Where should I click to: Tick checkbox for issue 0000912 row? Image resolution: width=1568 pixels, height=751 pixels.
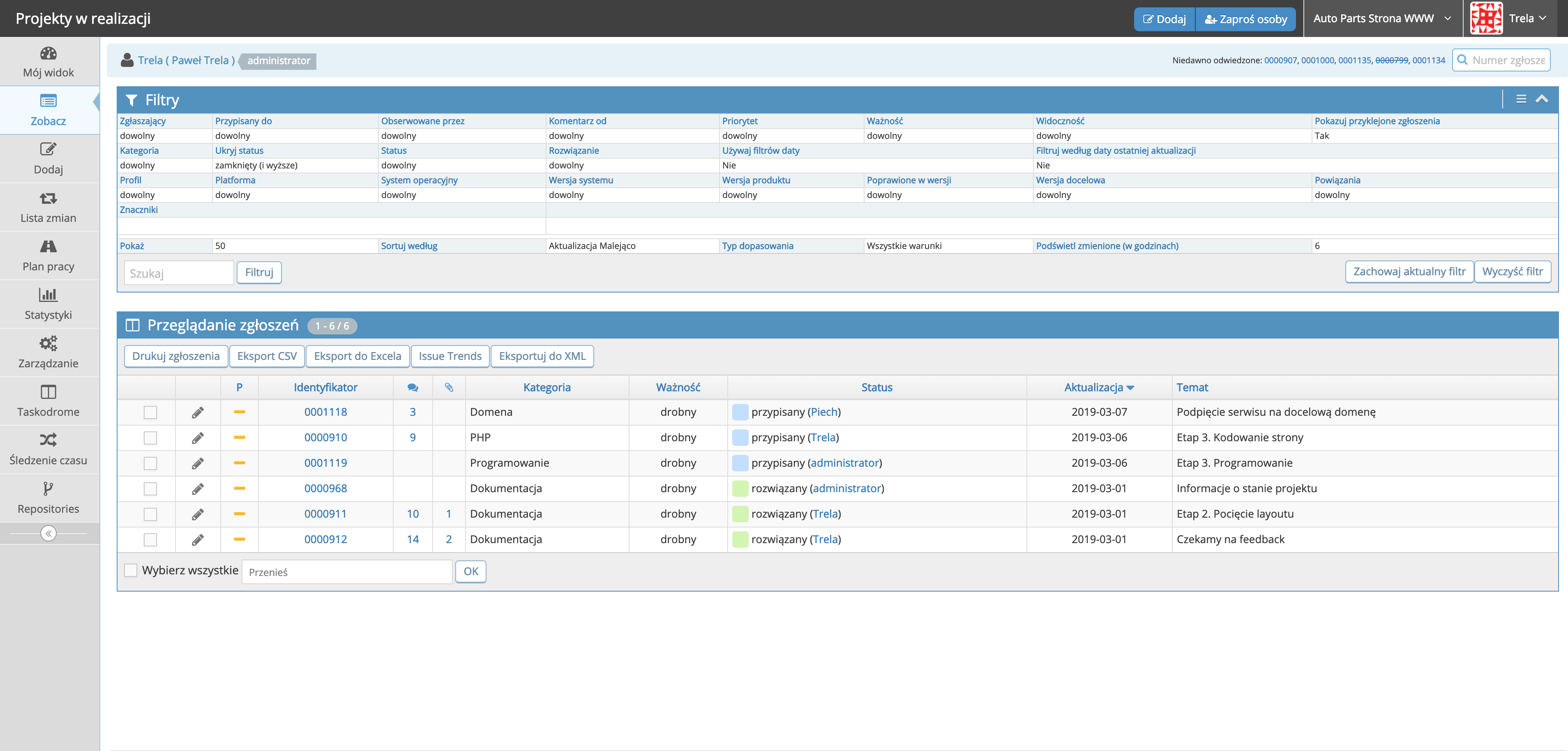[x=150, y=539]
